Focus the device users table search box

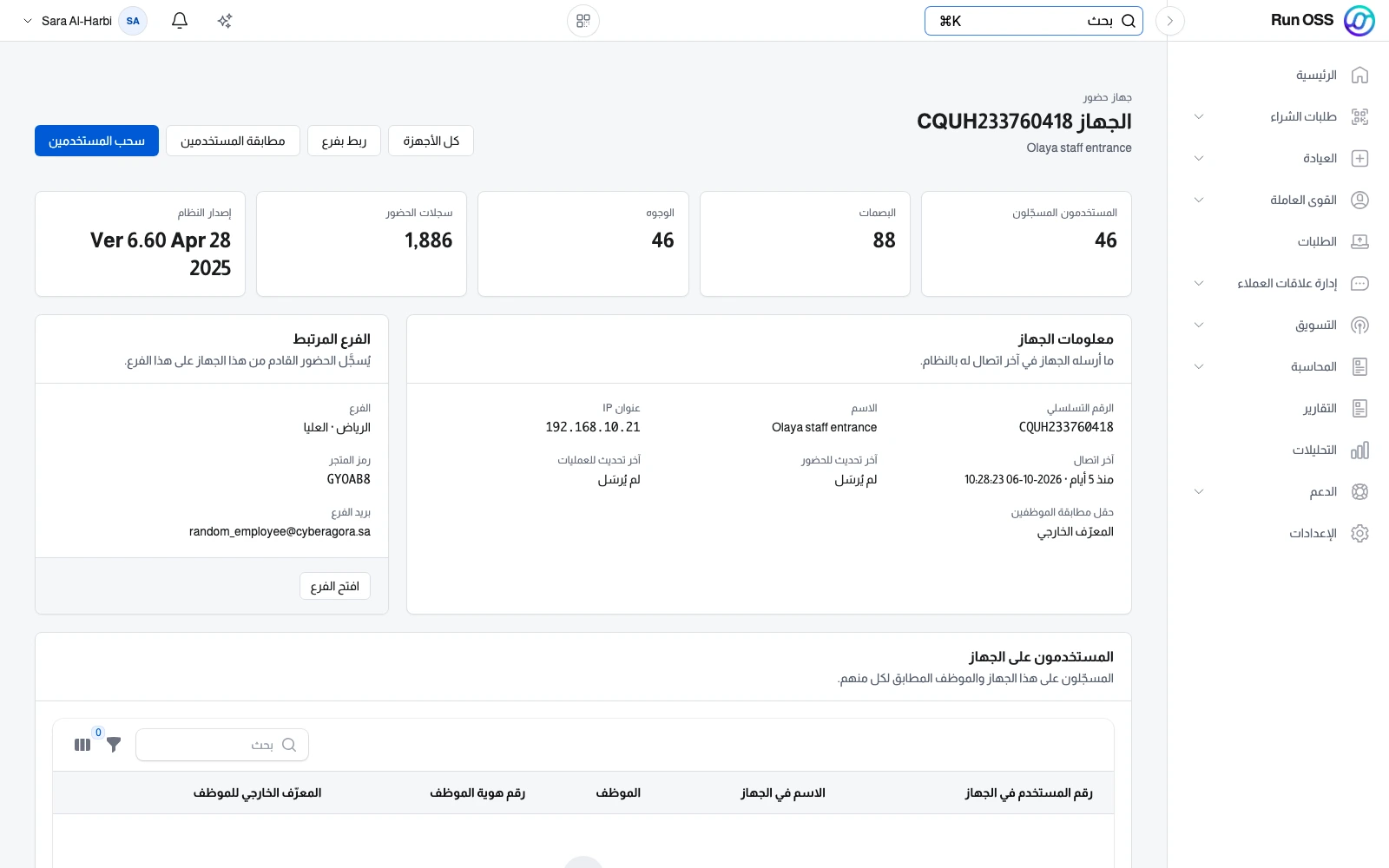222,745
